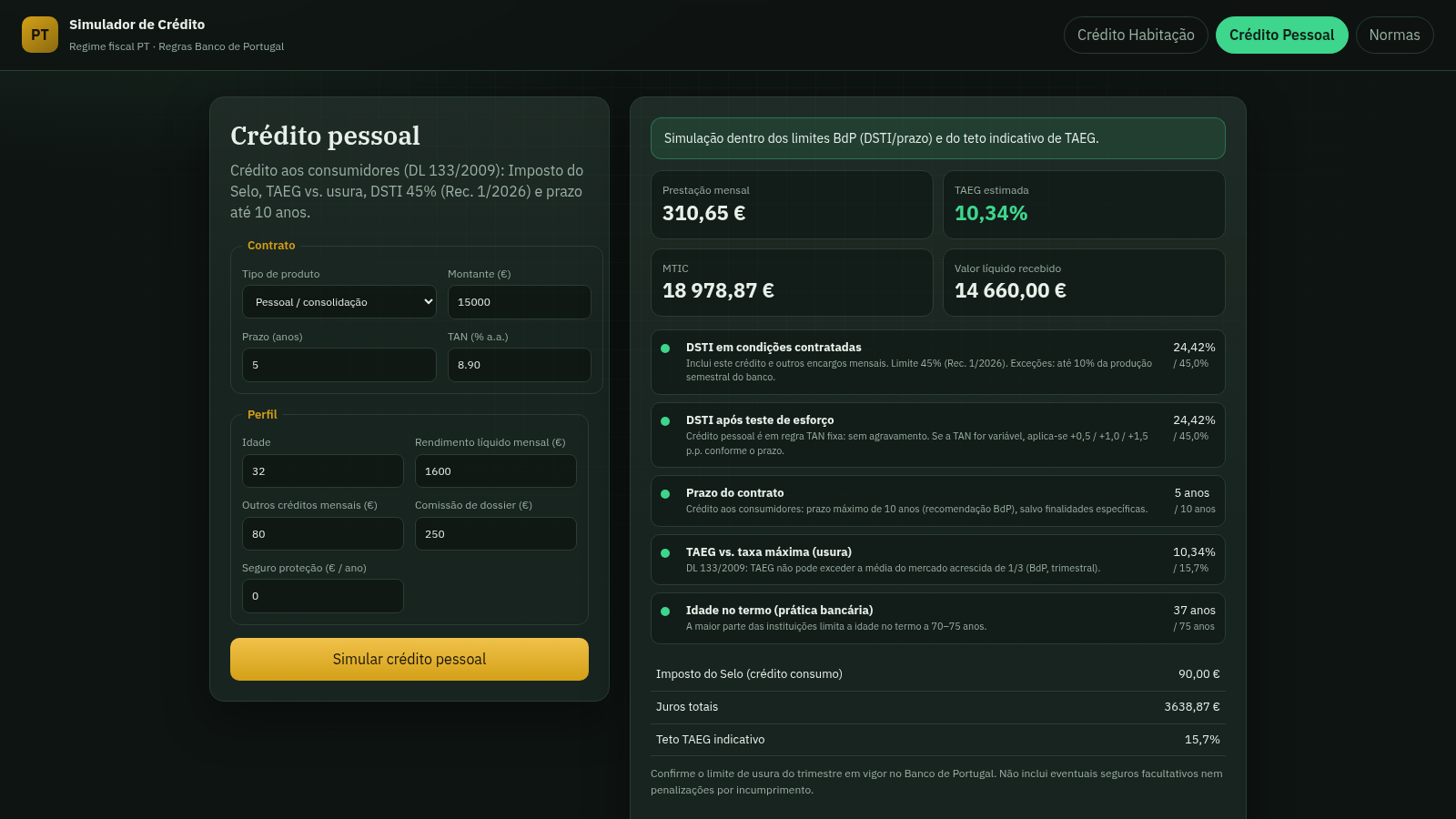Open the Tipo de produto dropdown
Screen dimensions: 1456x819
pyautogui.click(x=339, y=302)
